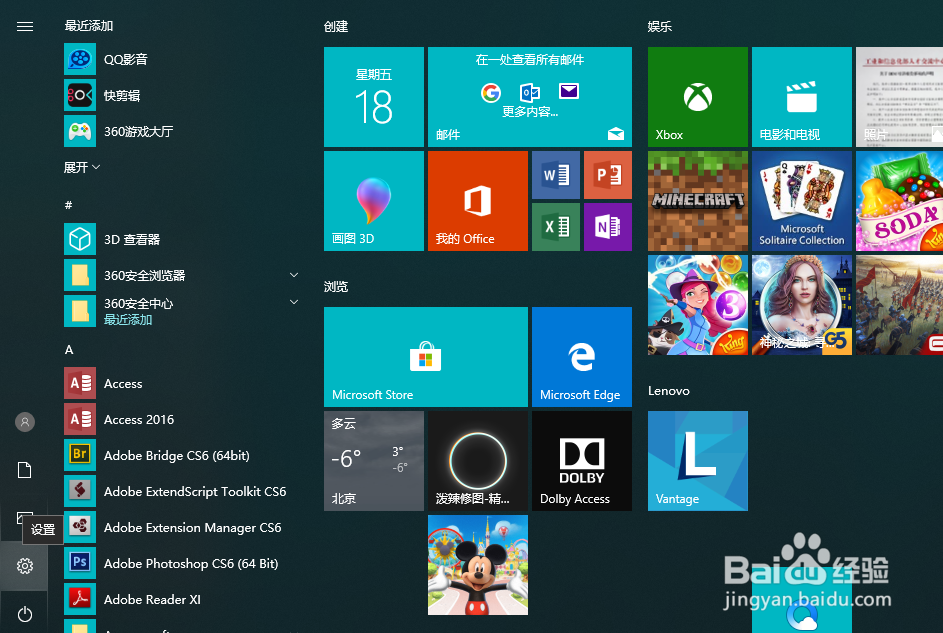Open Bubble Witch 3 game tile
The width and height of the screenshot is (943, 633).
698,305
